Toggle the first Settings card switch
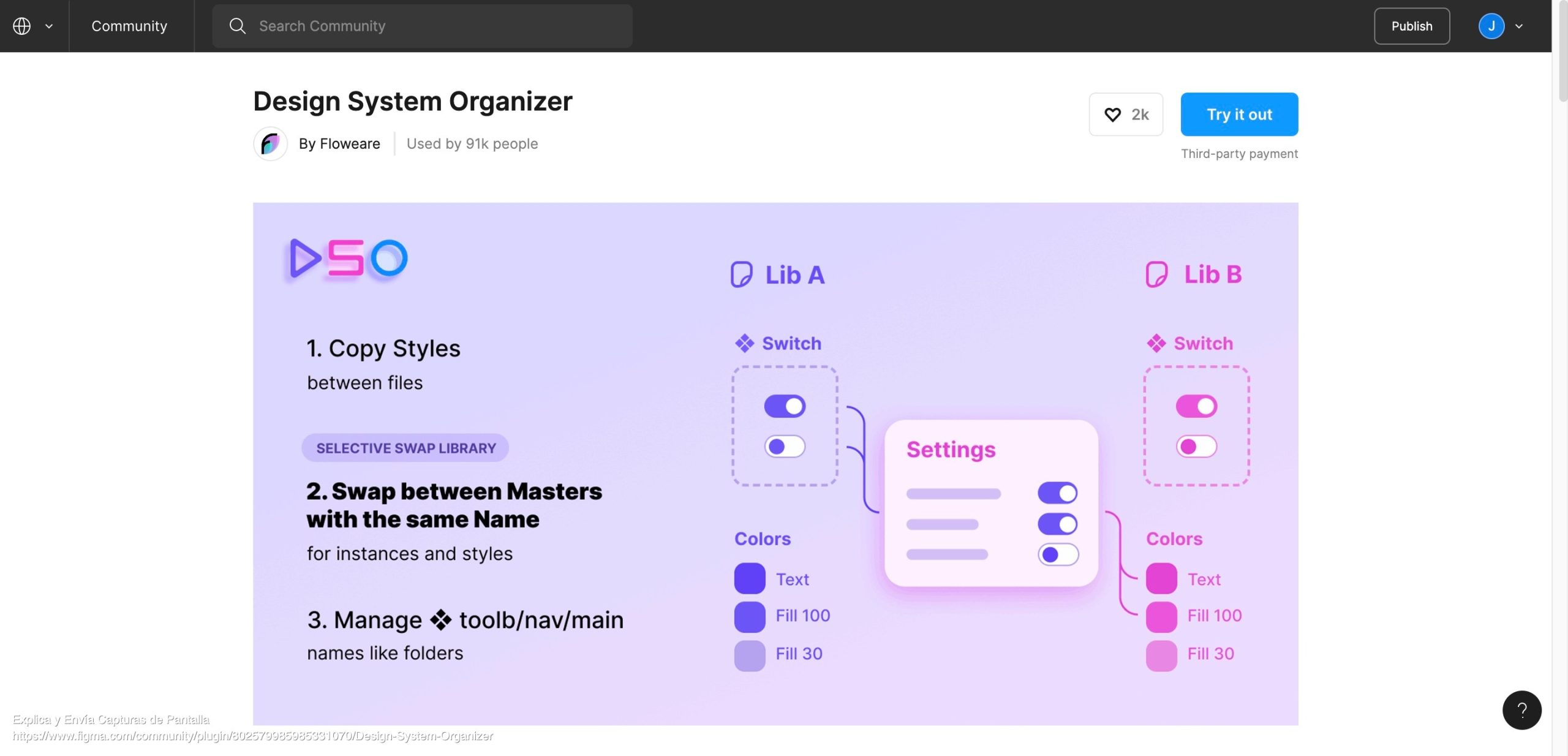Viewport: 1568px width, 756px height. 1058,493
